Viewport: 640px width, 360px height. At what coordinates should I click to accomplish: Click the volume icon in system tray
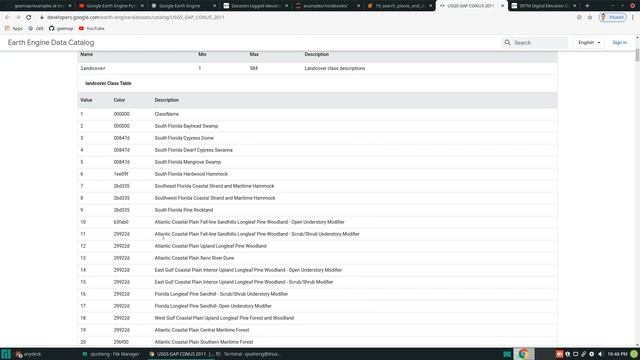tap(600, 354)
